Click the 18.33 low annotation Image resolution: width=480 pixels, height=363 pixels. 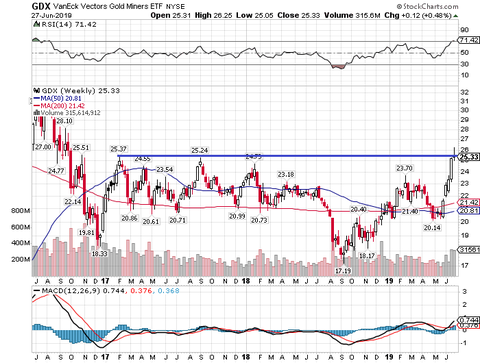click(99, 254)
